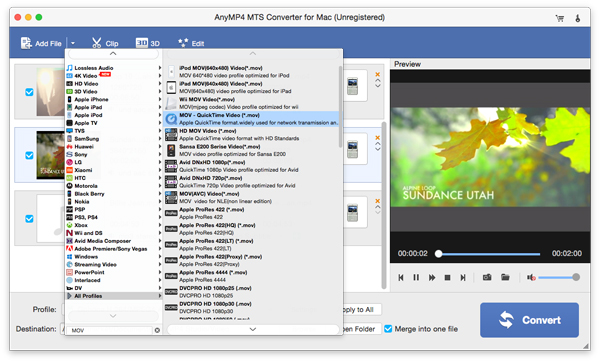Image resolution: width=600 pixels, height=362 pixels.
Task: Seek along the preview progress bar
Action: point(489,254)
